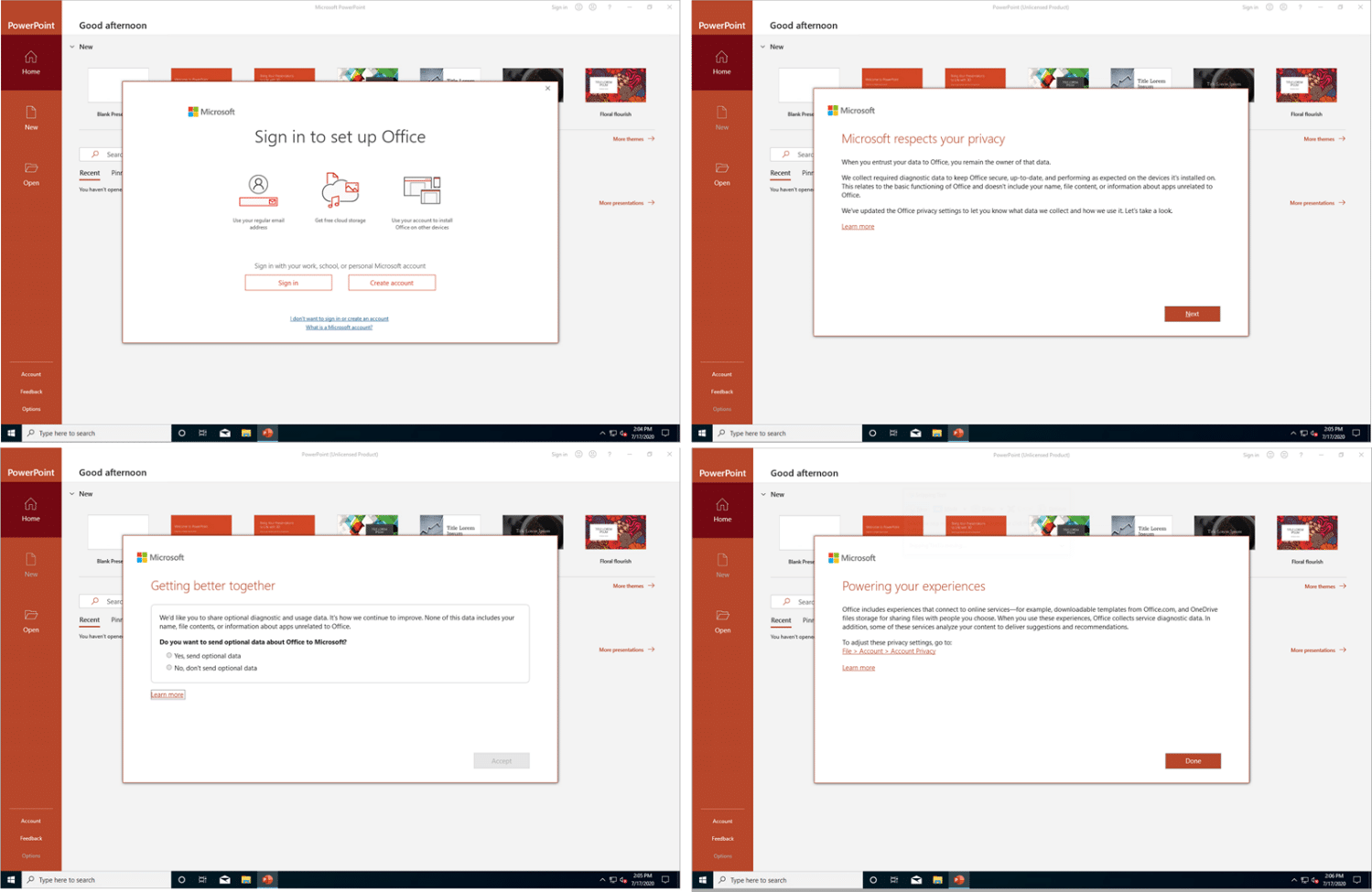Image resolution: width=1372 pixels, height=892 pixels.
Task: Click Cortana circle in the sign-in screenshot taskbar
Action: (182, 434)
